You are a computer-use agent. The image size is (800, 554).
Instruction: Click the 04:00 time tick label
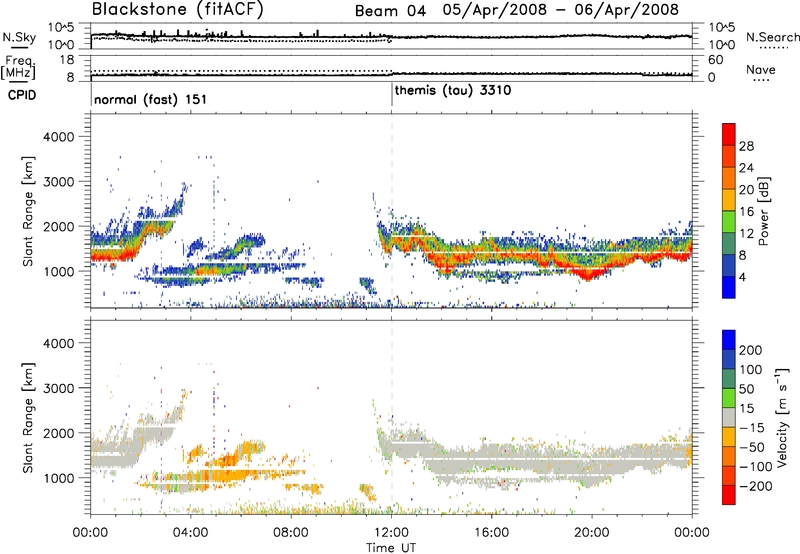191,533
